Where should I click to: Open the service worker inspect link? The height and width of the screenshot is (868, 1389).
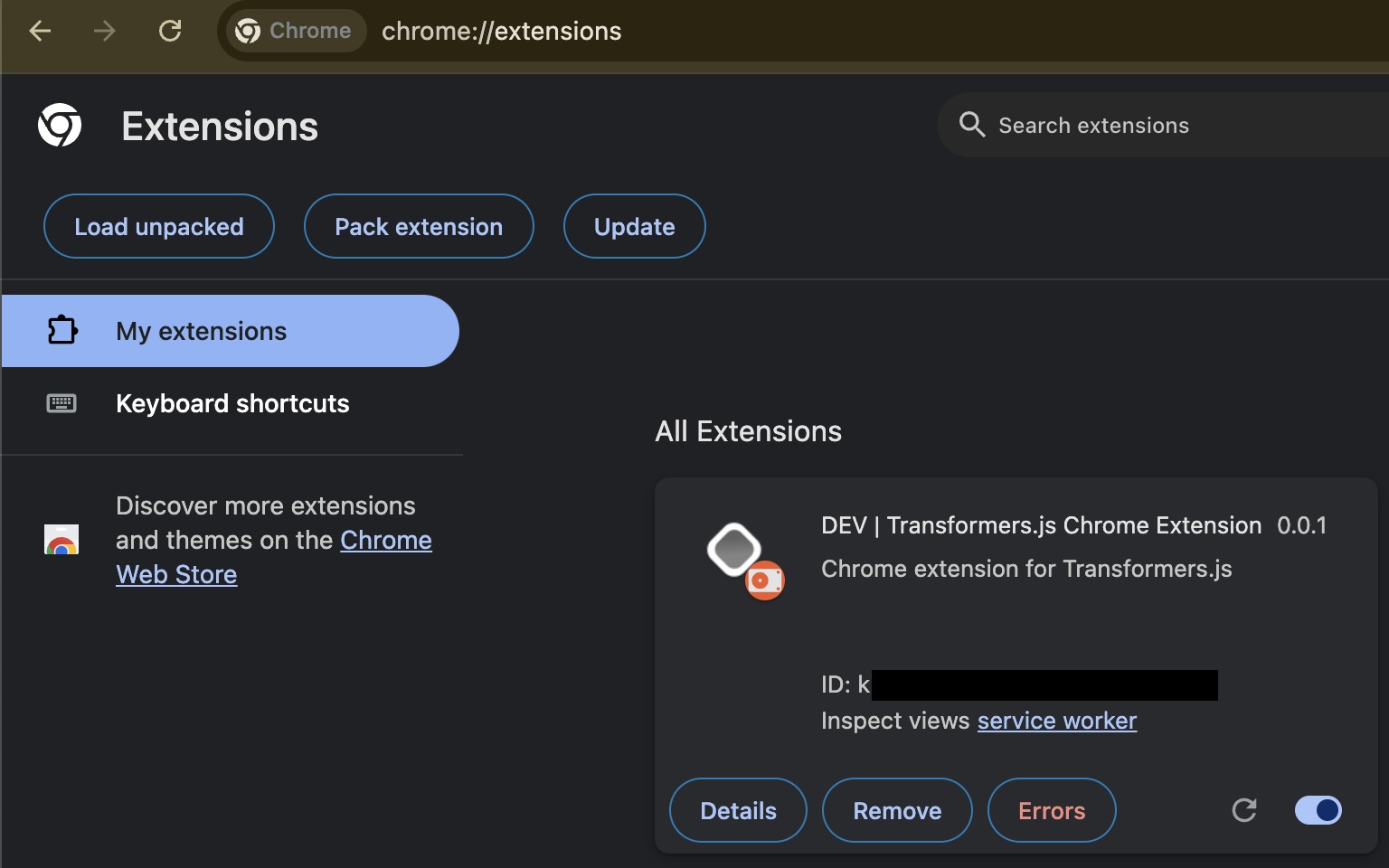1057,721
